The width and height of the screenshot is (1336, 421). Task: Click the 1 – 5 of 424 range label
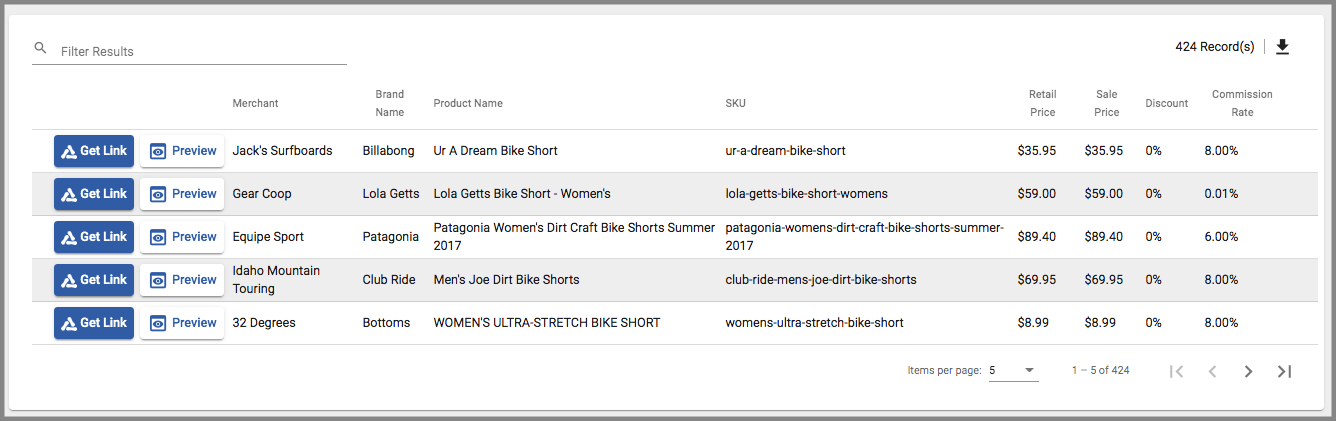point(1100,371)
